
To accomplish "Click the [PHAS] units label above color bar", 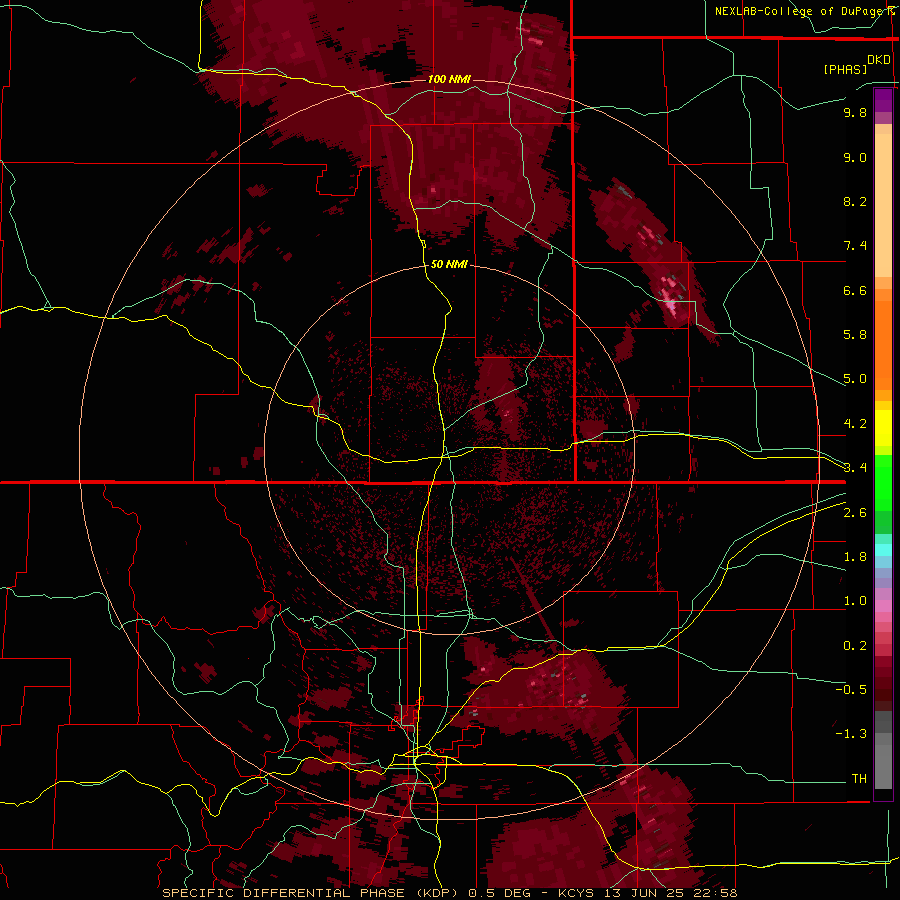I will click(845, 69).
